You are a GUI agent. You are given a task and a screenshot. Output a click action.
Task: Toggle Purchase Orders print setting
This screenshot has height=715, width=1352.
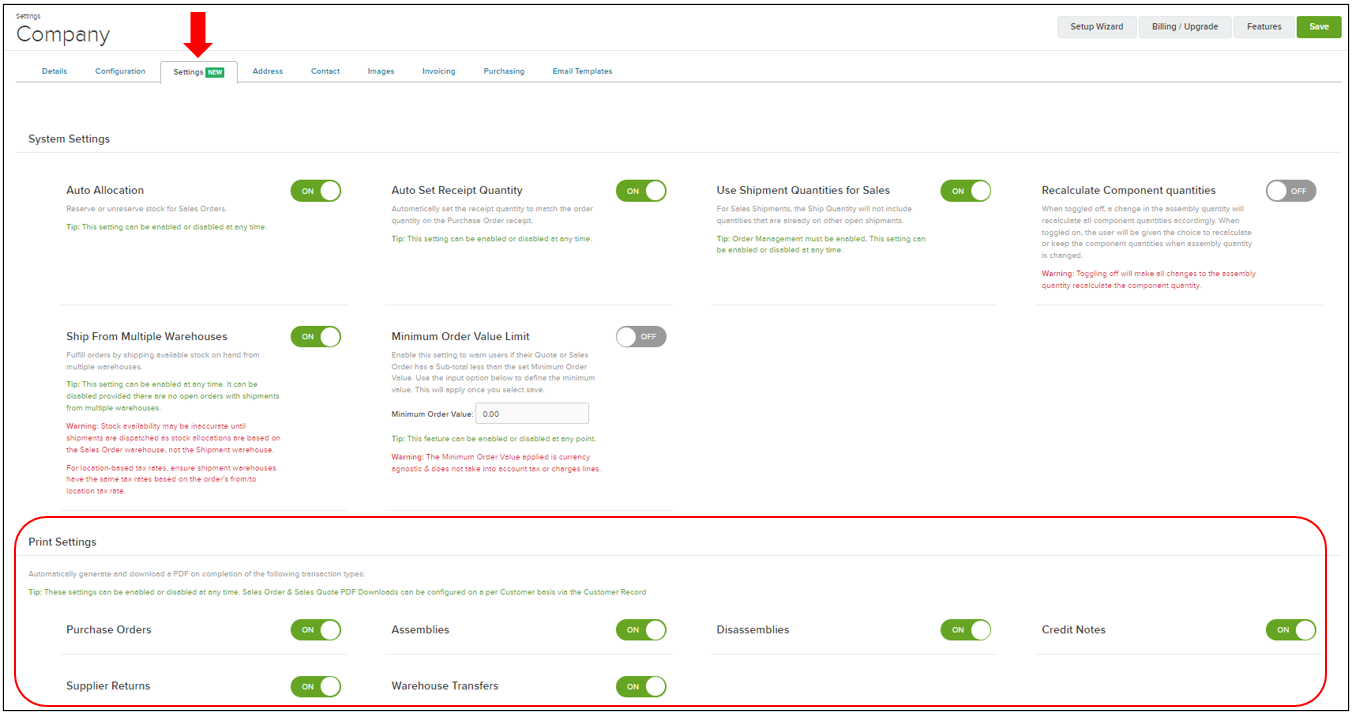click(316, 630)
